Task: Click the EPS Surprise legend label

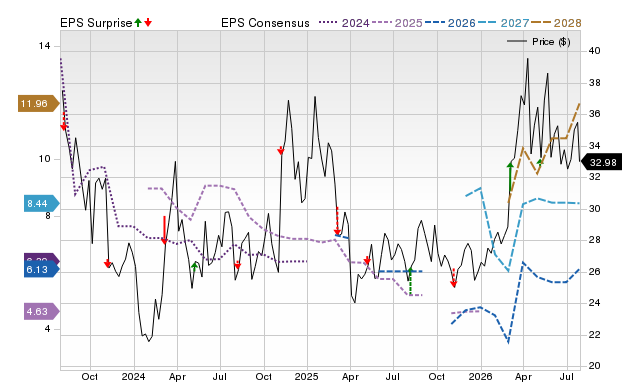Action: coord(96,23)
